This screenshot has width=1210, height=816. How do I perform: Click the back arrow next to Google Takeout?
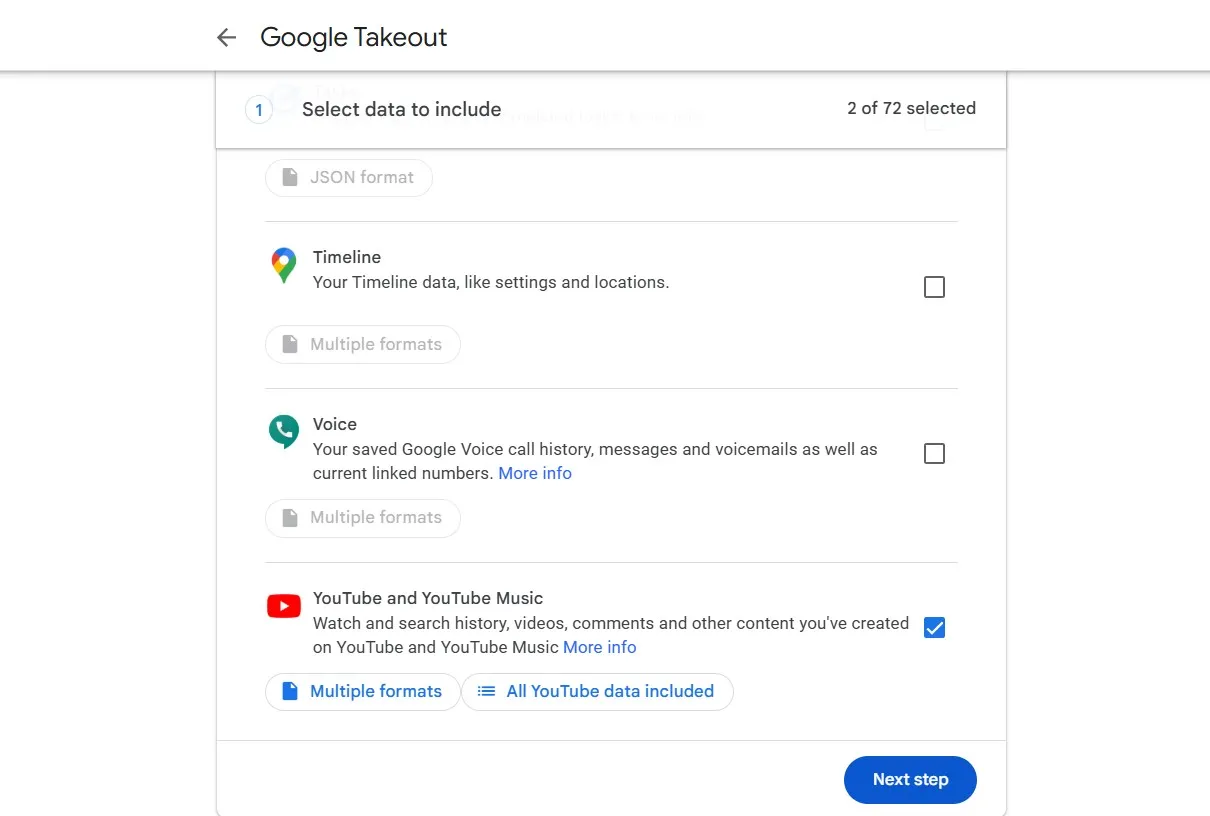[226, 37]
